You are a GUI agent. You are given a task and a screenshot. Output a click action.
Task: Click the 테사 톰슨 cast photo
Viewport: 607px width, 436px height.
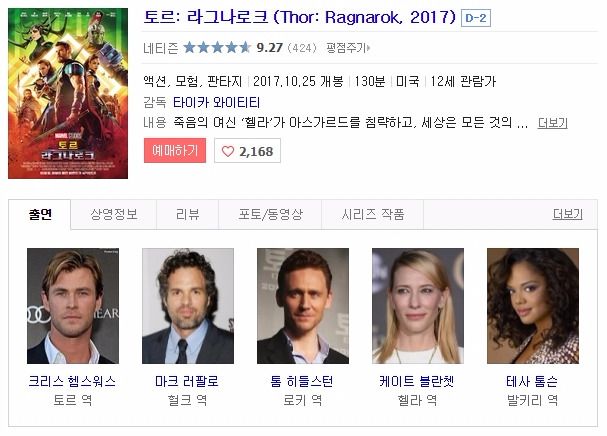click(533, 306)
